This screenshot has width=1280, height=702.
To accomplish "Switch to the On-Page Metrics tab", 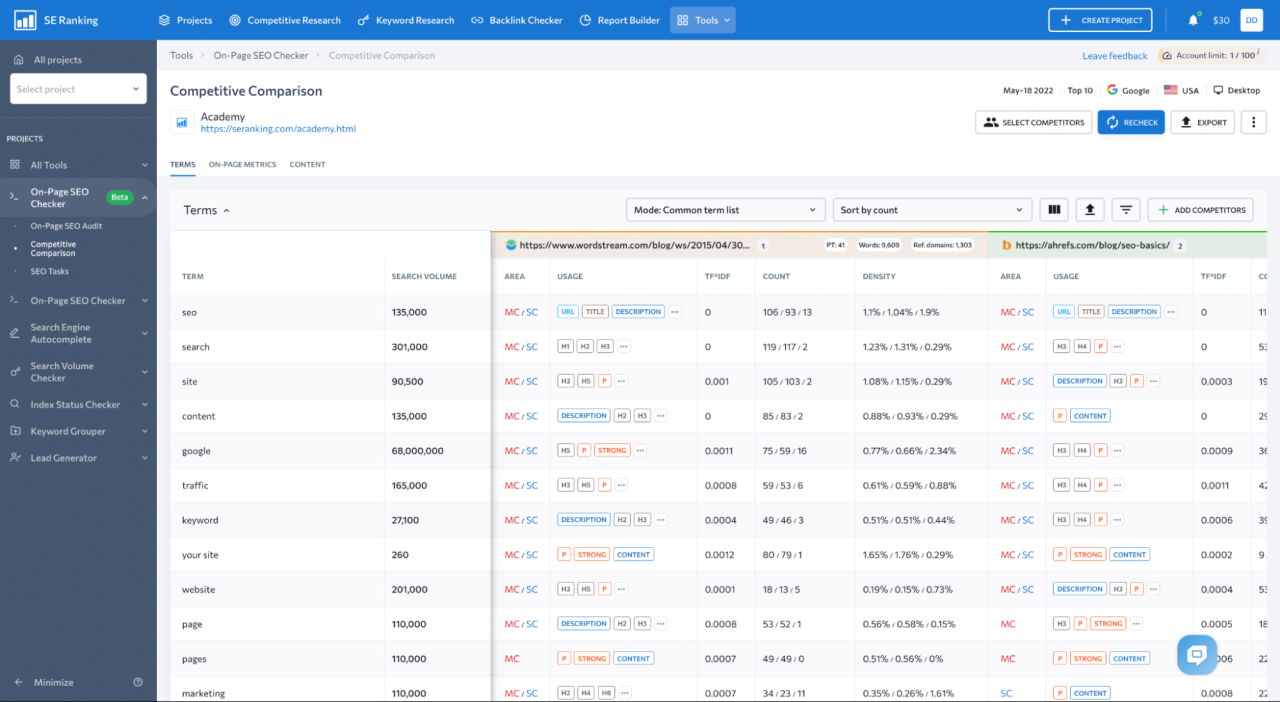I will 242,164.
